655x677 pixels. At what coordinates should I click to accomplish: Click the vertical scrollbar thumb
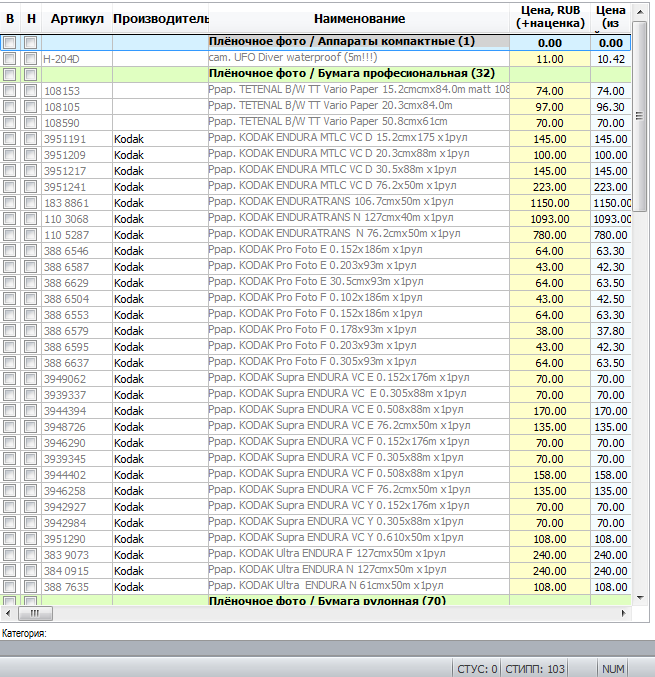pyautogui.click(x=640, y=116)
